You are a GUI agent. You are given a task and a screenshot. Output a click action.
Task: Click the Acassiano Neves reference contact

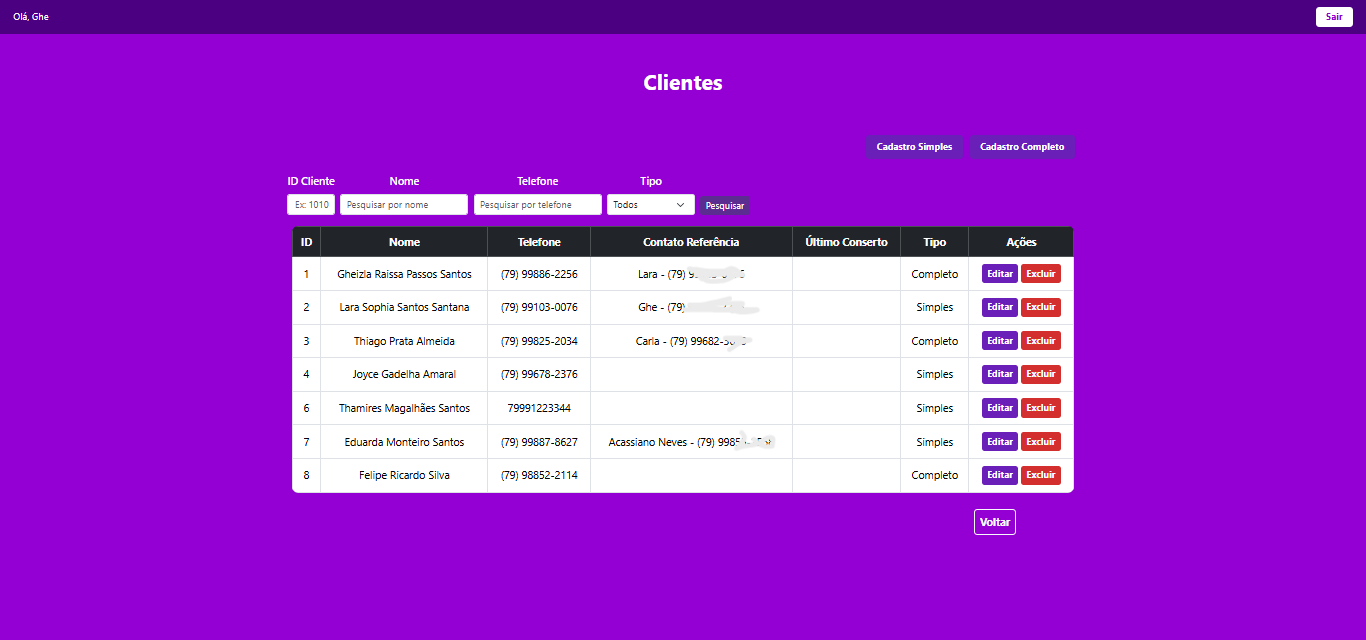point(691,442)
